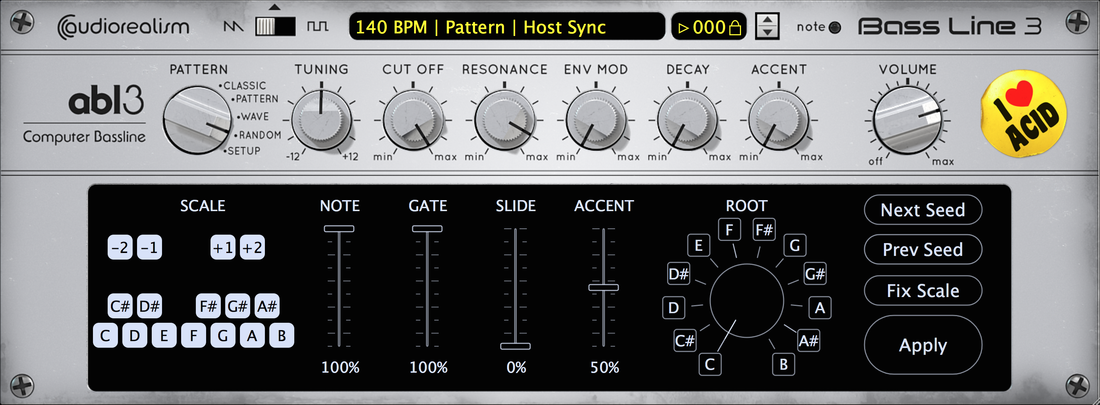Click the 140 BPM Pattern Host Sync display
The height and width of the screenshot is (405, 1100).
[x=507, y=27]
